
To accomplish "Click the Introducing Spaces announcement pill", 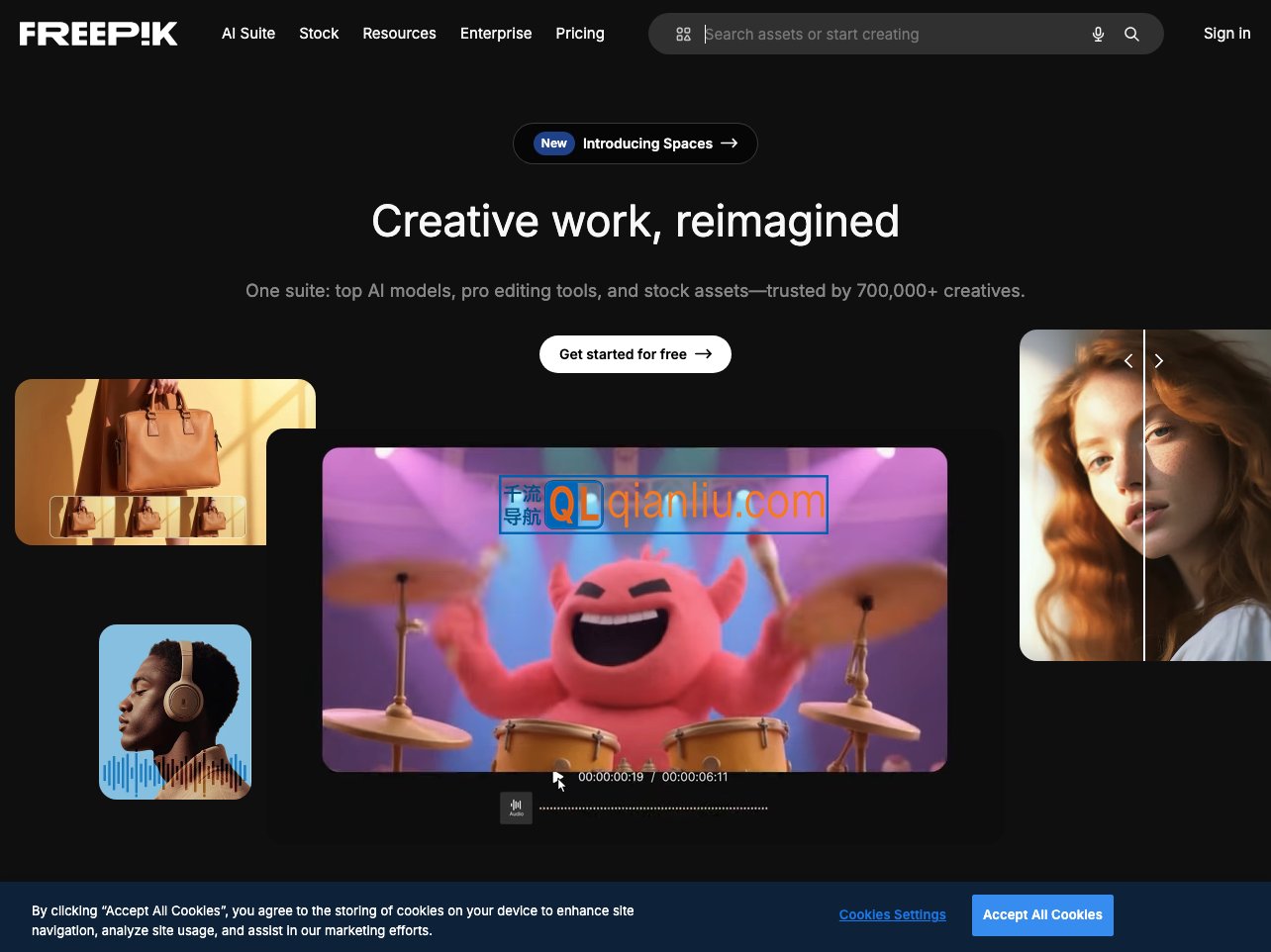I will click(x=635, y=143).
